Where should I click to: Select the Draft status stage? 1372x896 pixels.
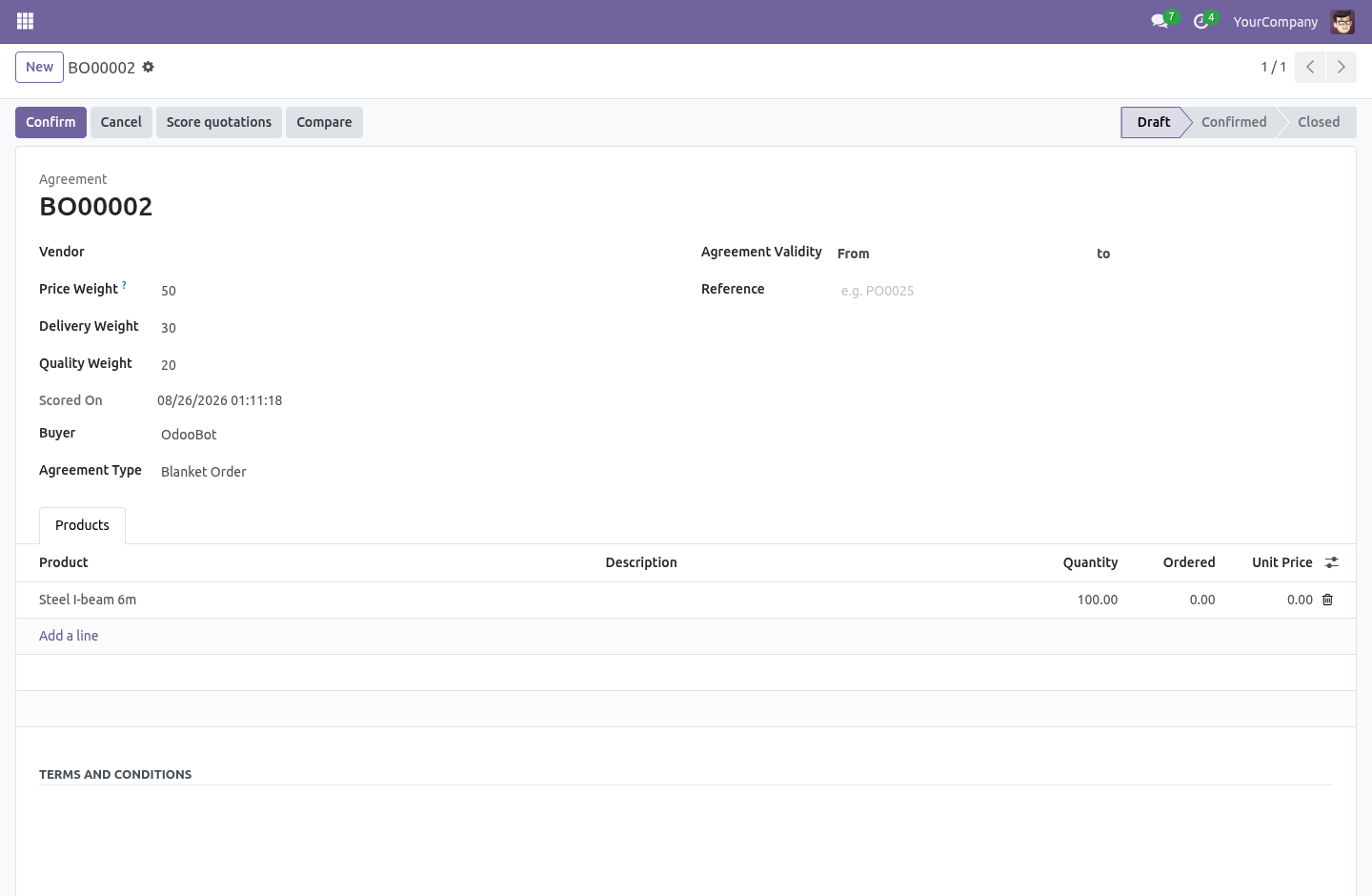tap(1153, 122)
